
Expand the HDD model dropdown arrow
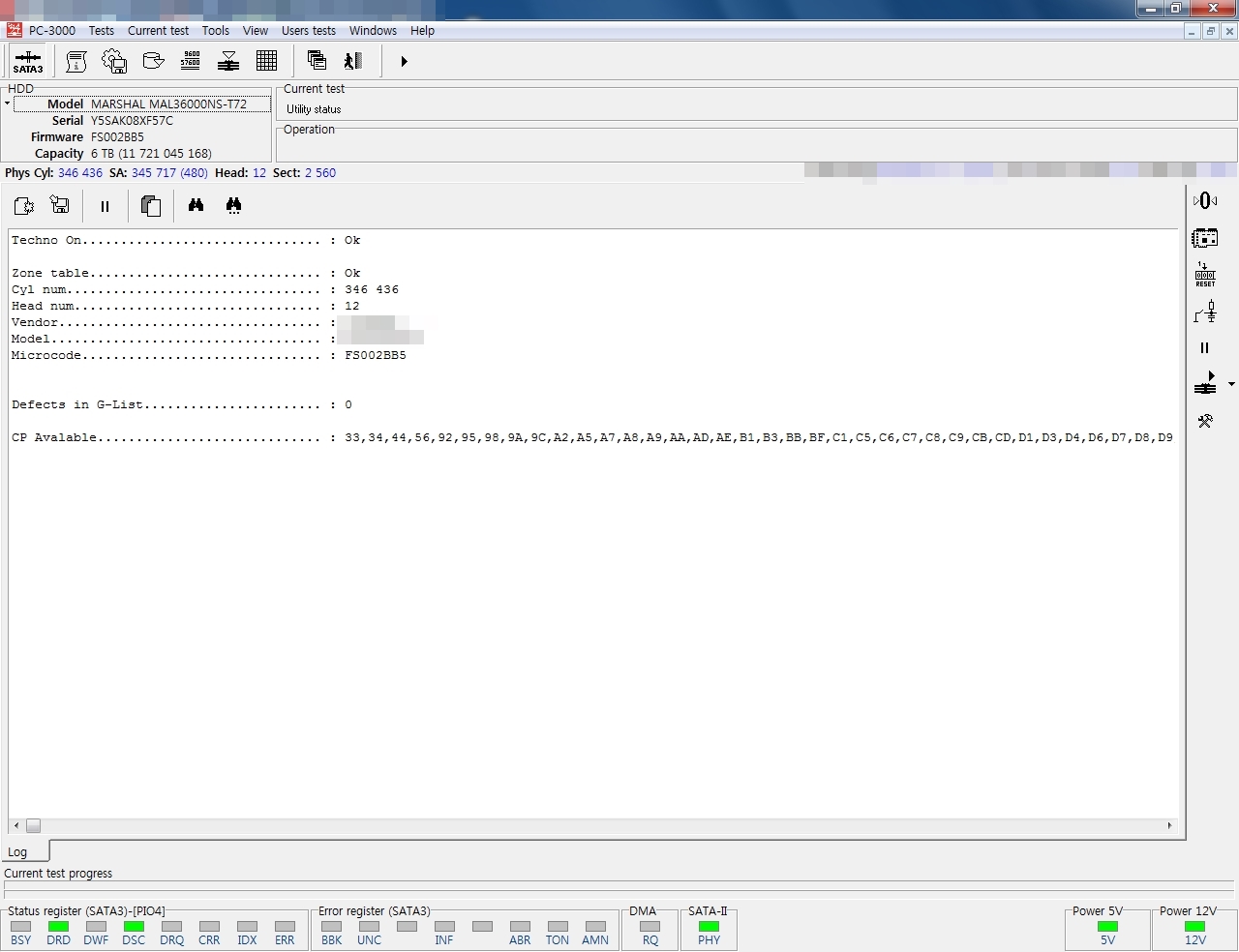[7, 104]
